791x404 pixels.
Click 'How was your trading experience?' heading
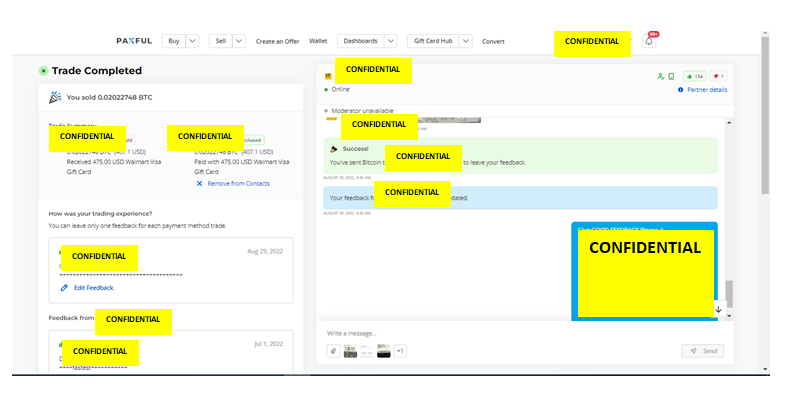pos(100,213)
